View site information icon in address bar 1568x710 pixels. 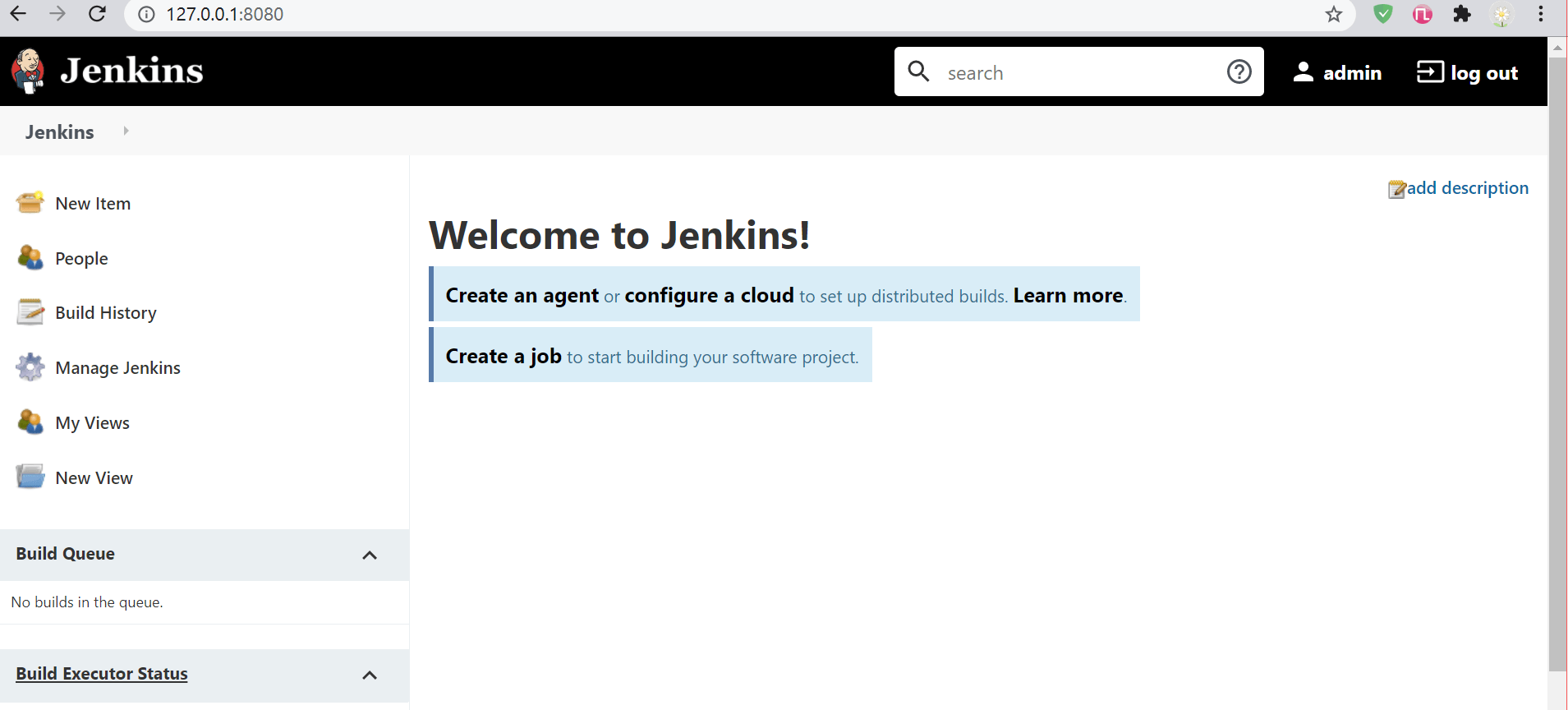pos(146,14)
